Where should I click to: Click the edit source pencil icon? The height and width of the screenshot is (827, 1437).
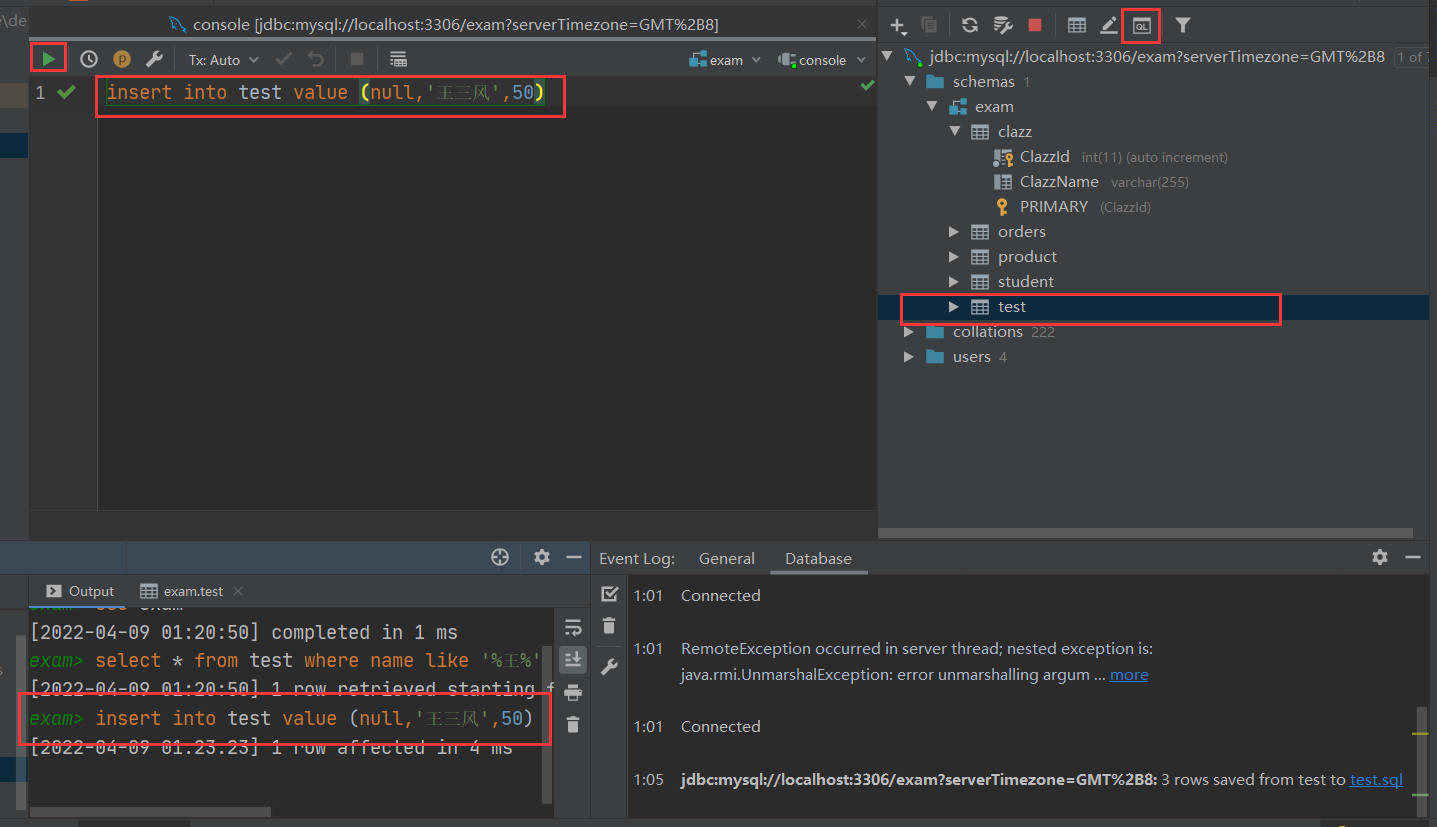(1109, 25)
